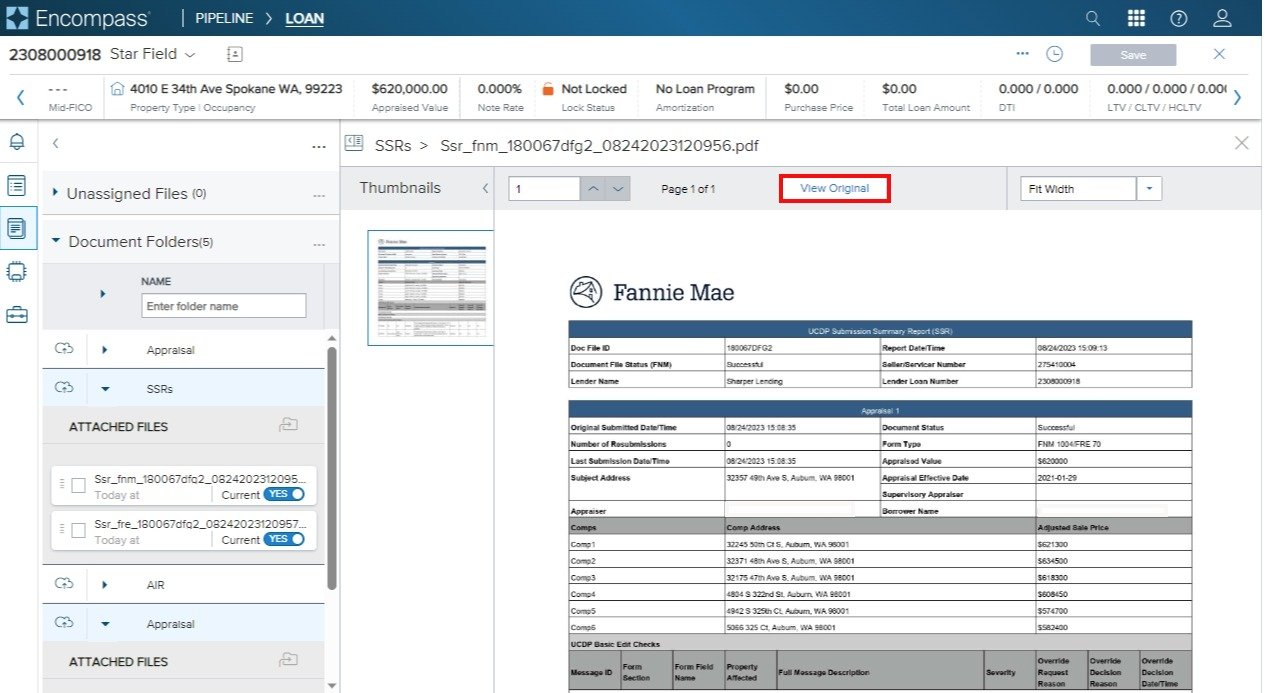1269x693 pixels.
Task: Close the document viewer panel
Action: [x=1242, y=144]
